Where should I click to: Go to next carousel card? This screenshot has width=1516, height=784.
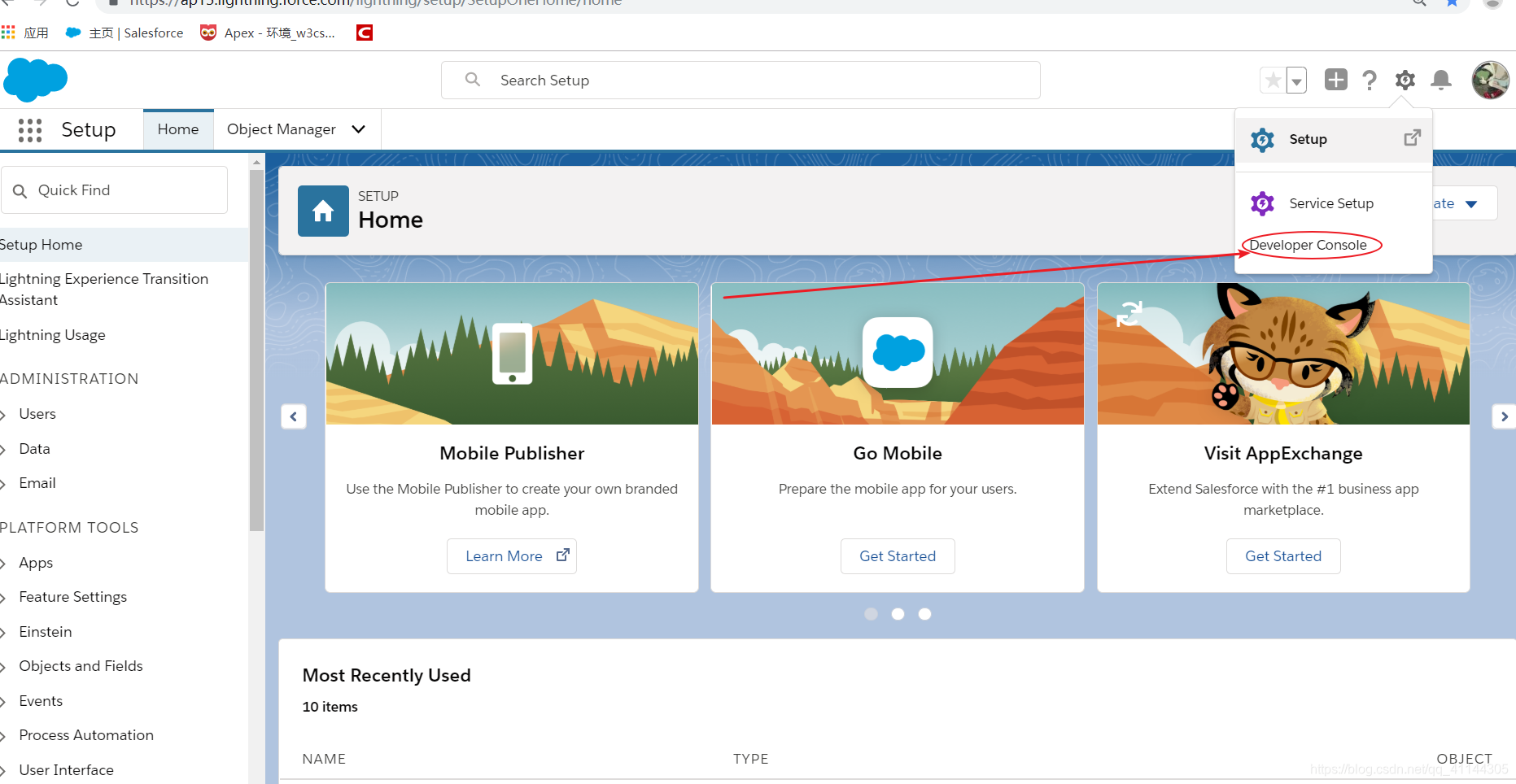pos(1504,416)
